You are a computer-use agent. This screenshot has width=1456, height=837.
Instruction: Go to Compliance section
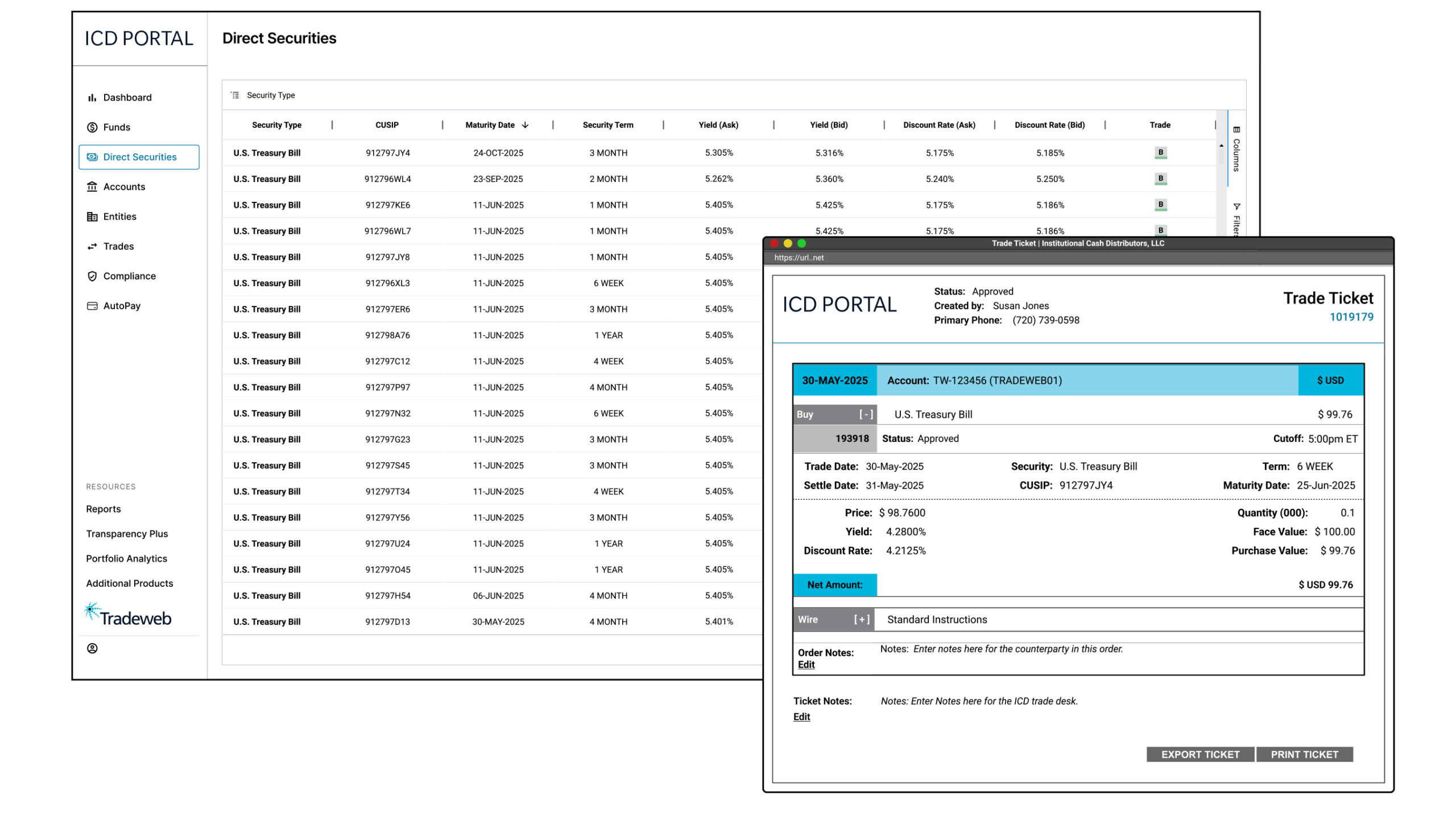coord(129,276)
